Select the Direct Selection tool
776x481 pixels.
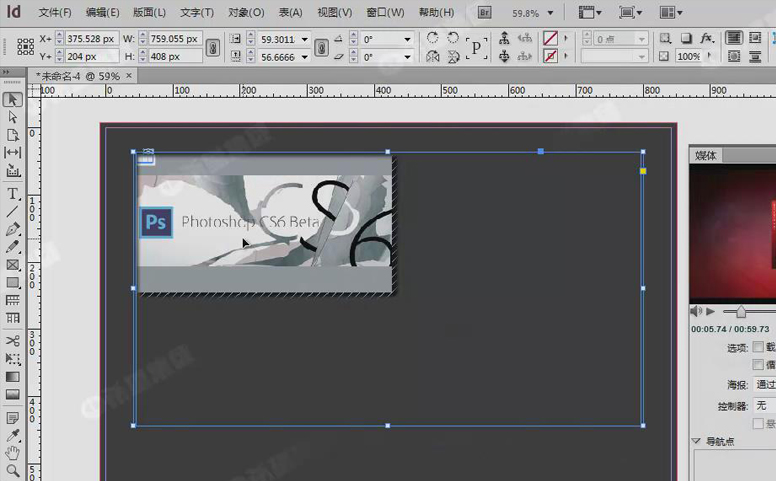[13, 117]
